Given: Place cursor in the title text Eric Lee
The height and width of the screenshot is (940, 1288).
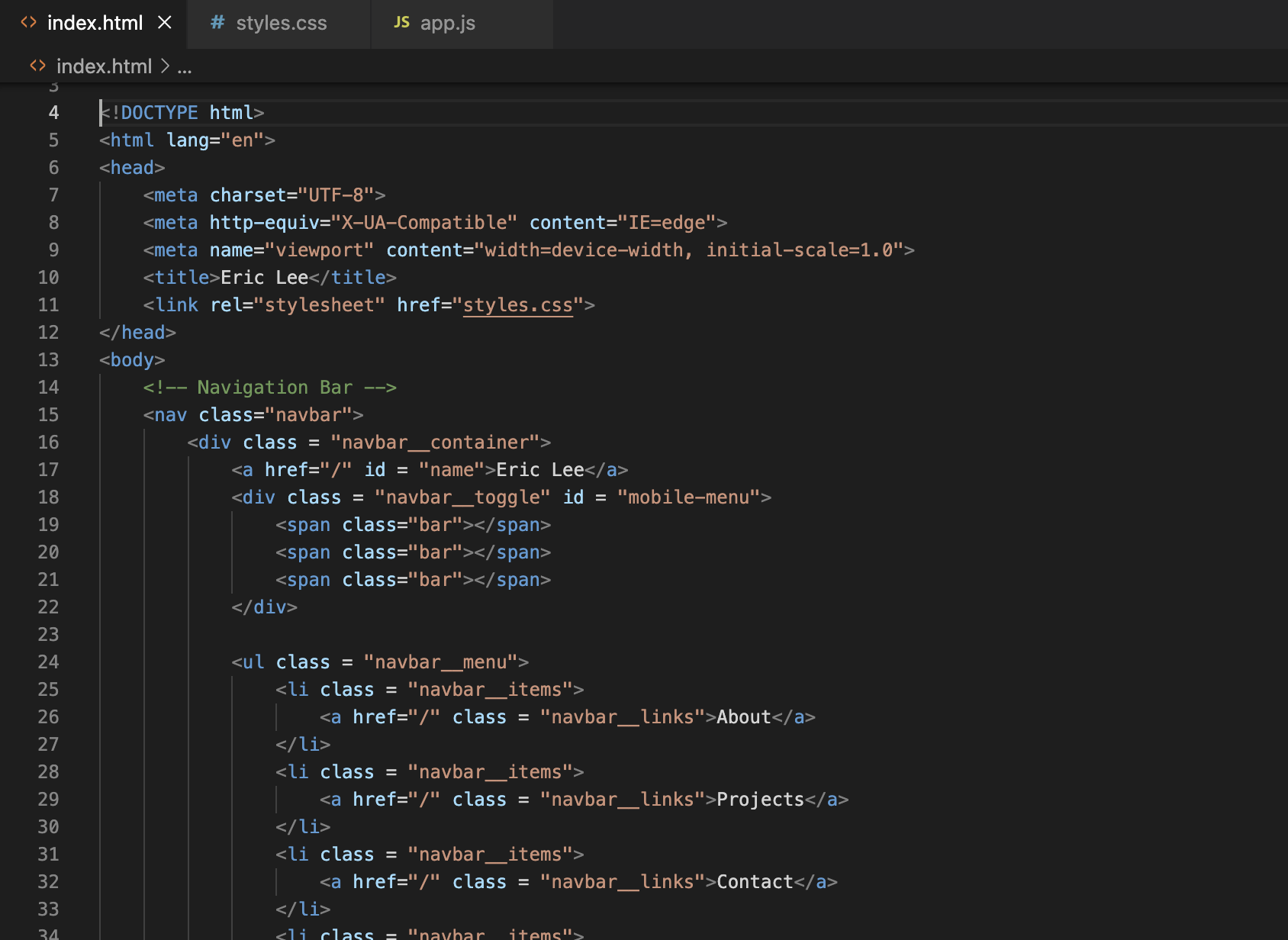Looking at the screenshot, I should pyautogui.click(x=264, y=278).
